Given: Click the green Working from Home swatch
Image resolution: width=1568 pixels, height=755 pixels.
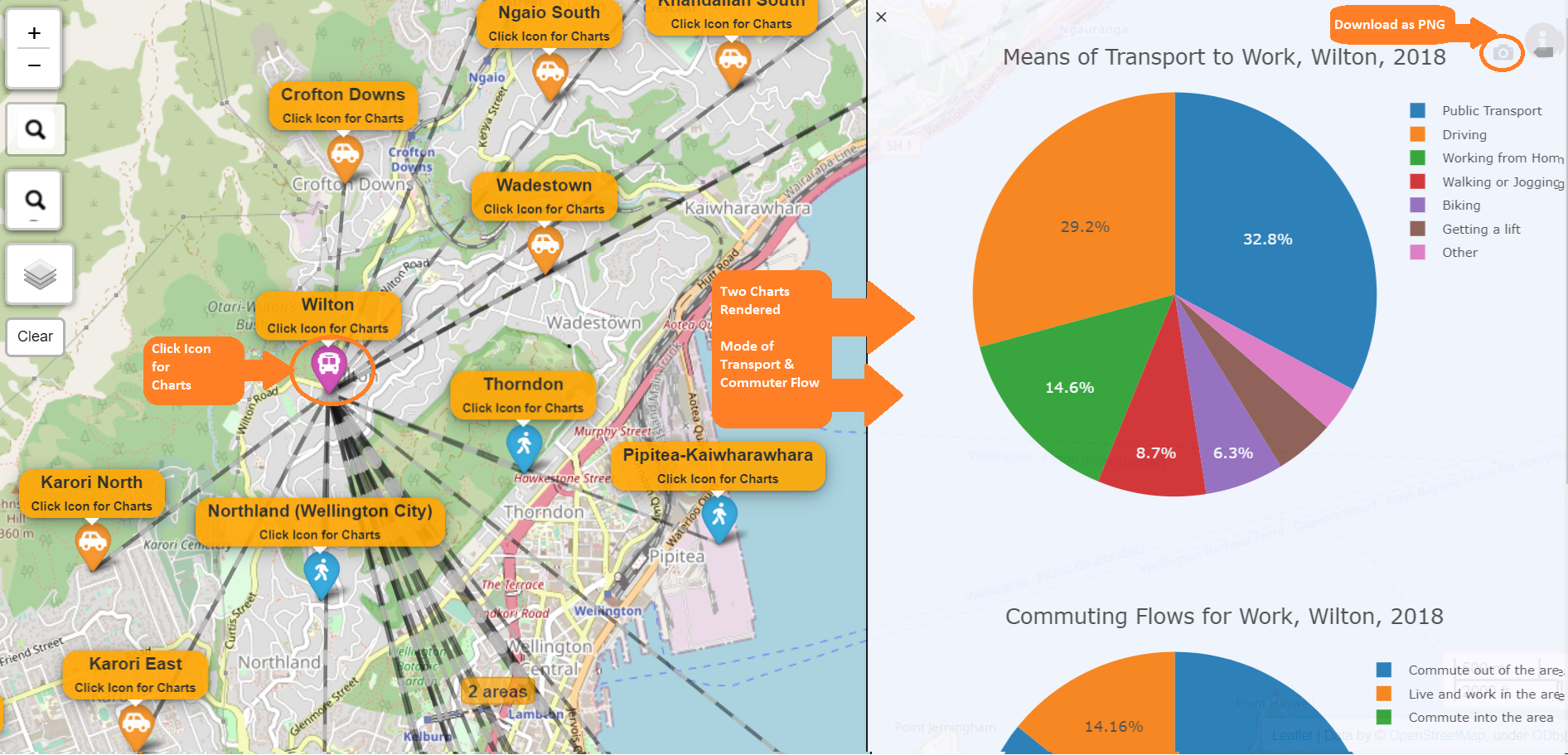Looking at the screenshot, I should pyautogui.click(x=1418, y=158).
